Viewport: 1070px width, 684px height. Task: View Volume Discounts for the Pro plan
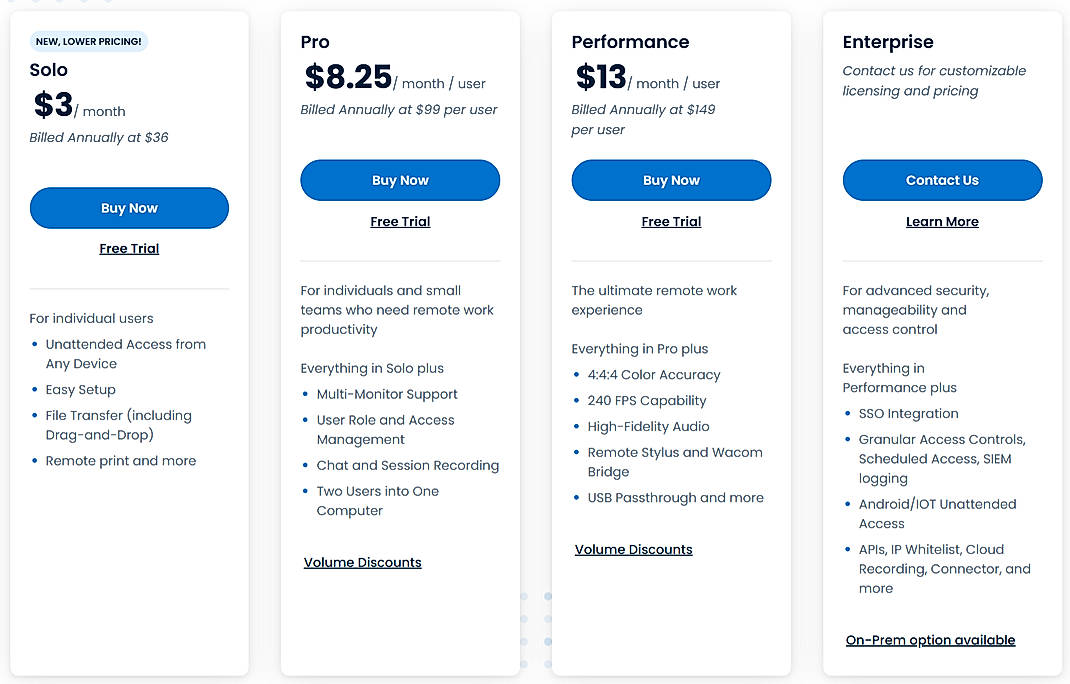[x=362, y=562]
